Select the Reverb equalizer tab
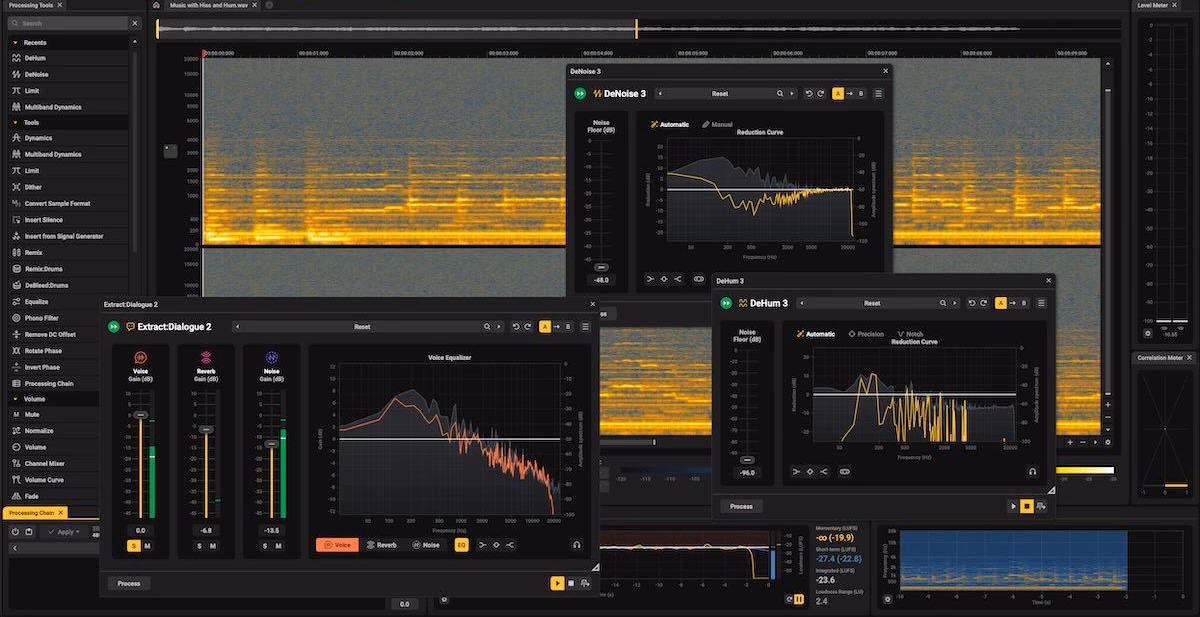The width and height of the screenshot is (1200, 617). pos(384,545)
